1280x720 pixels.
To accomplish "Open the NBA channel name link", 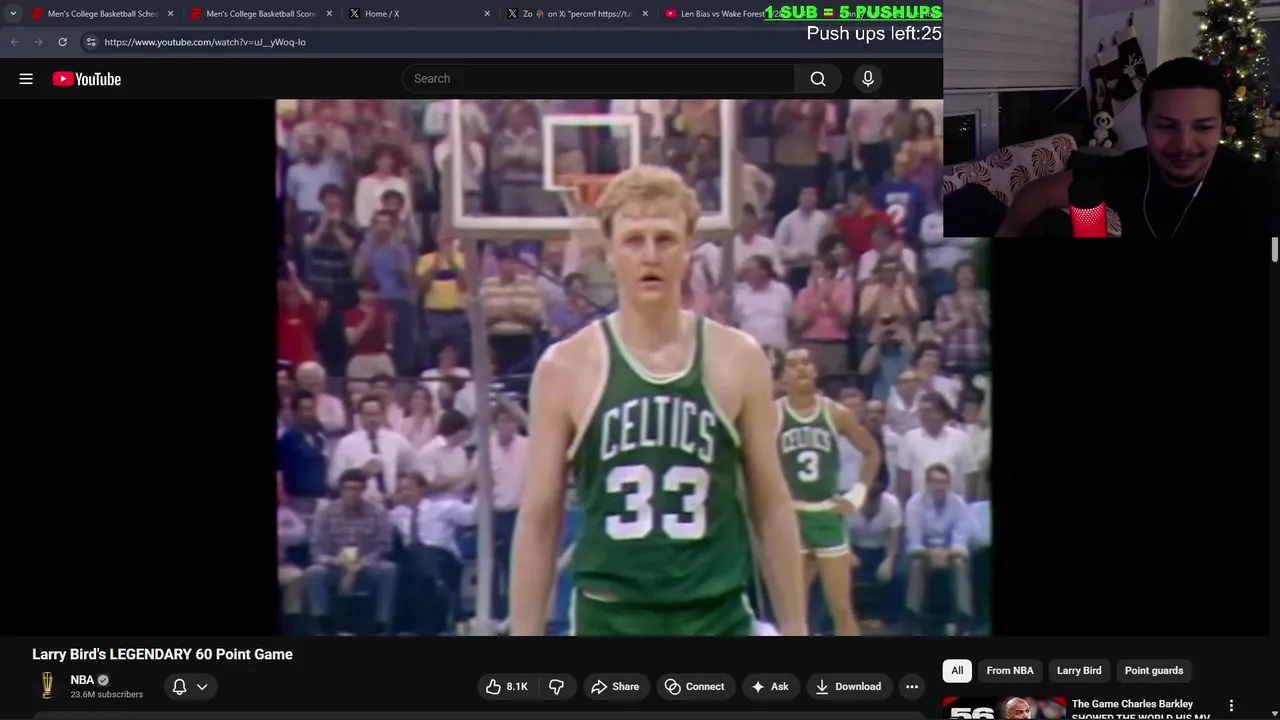I will 82,680.
